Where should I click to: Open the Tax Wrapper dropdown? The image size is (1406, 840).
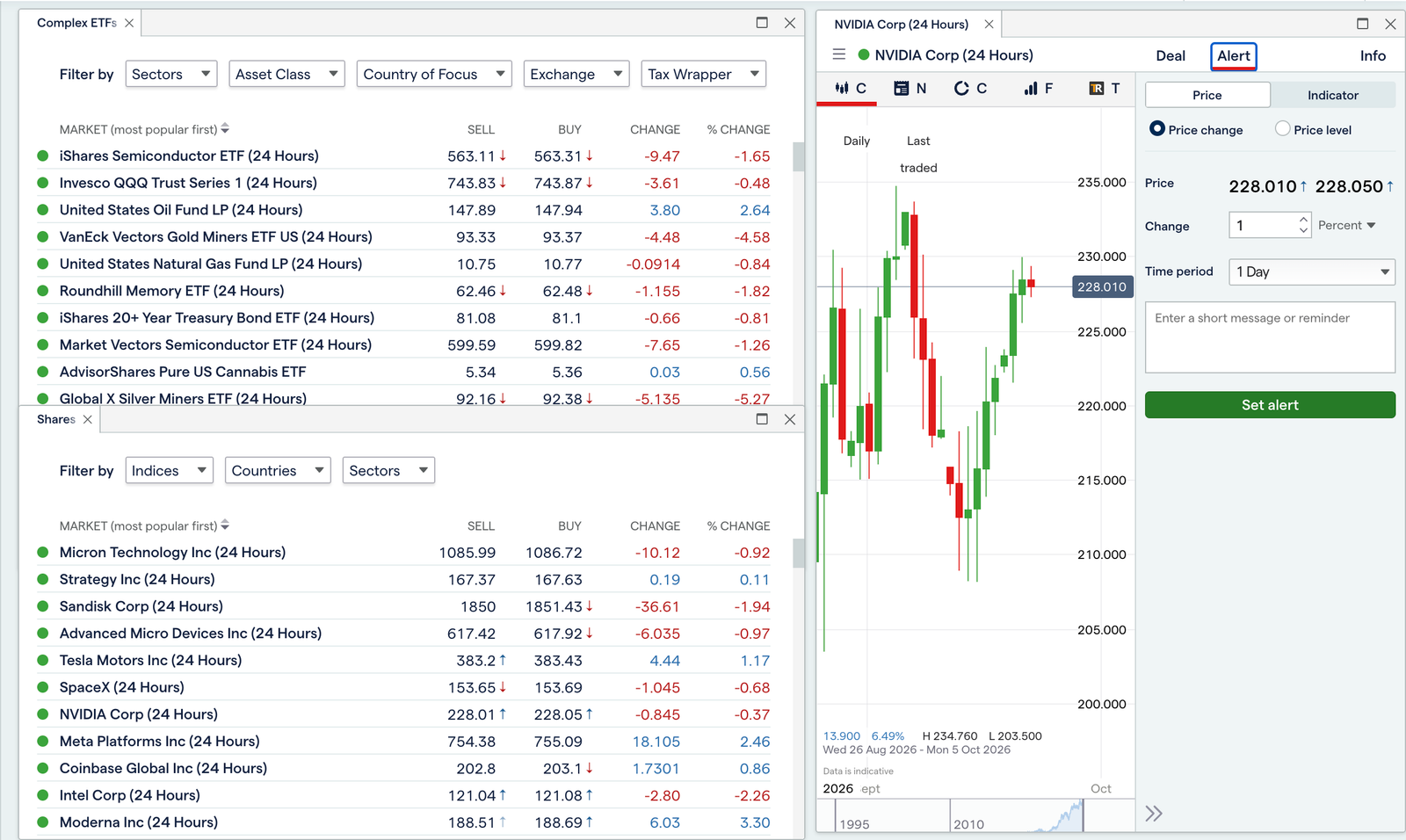coord(704,74)
